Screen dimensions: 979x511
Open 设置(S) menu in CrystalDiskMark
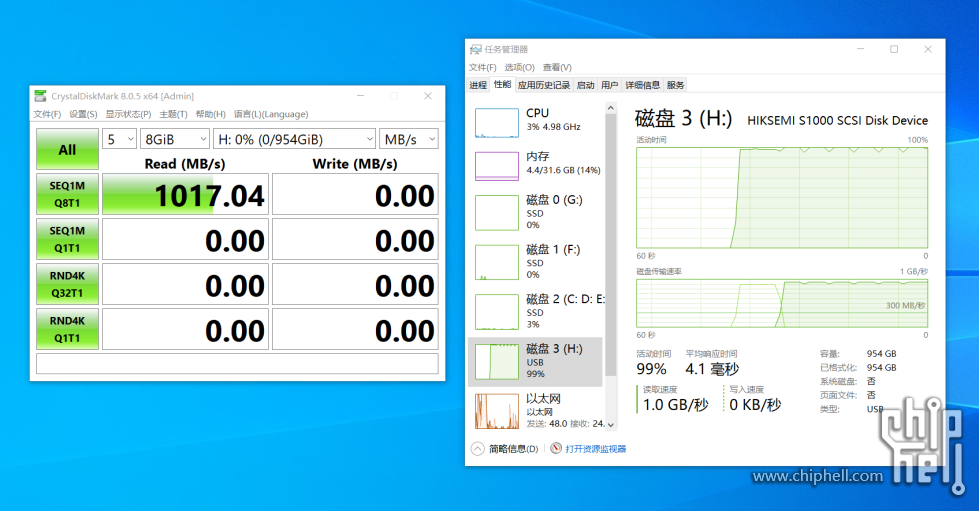[83, 114]
